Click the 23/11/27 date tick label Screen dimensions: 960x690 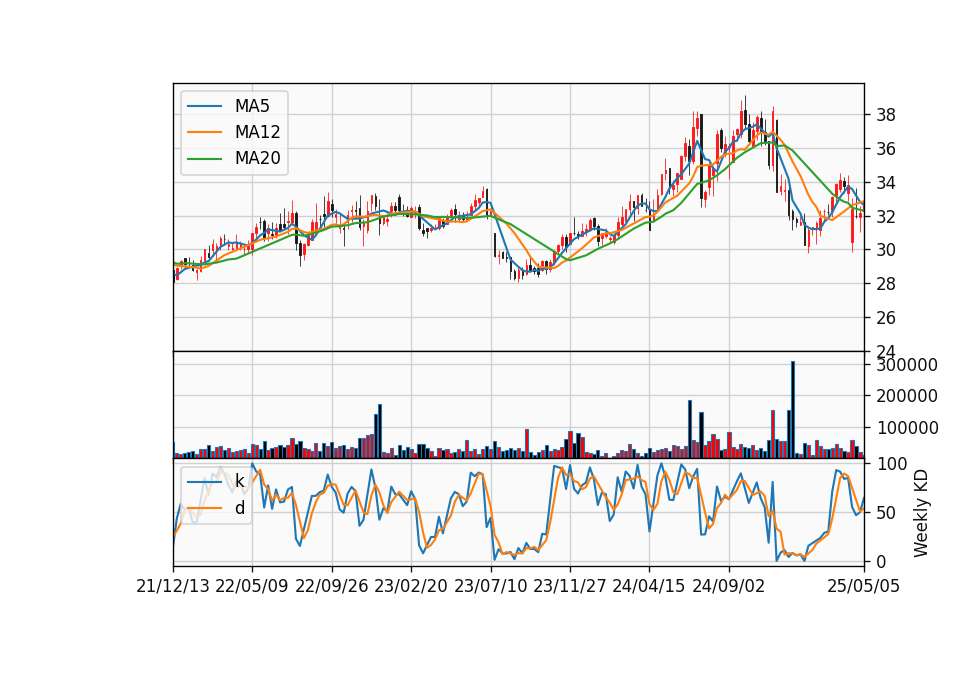click(x=569, y=587)
